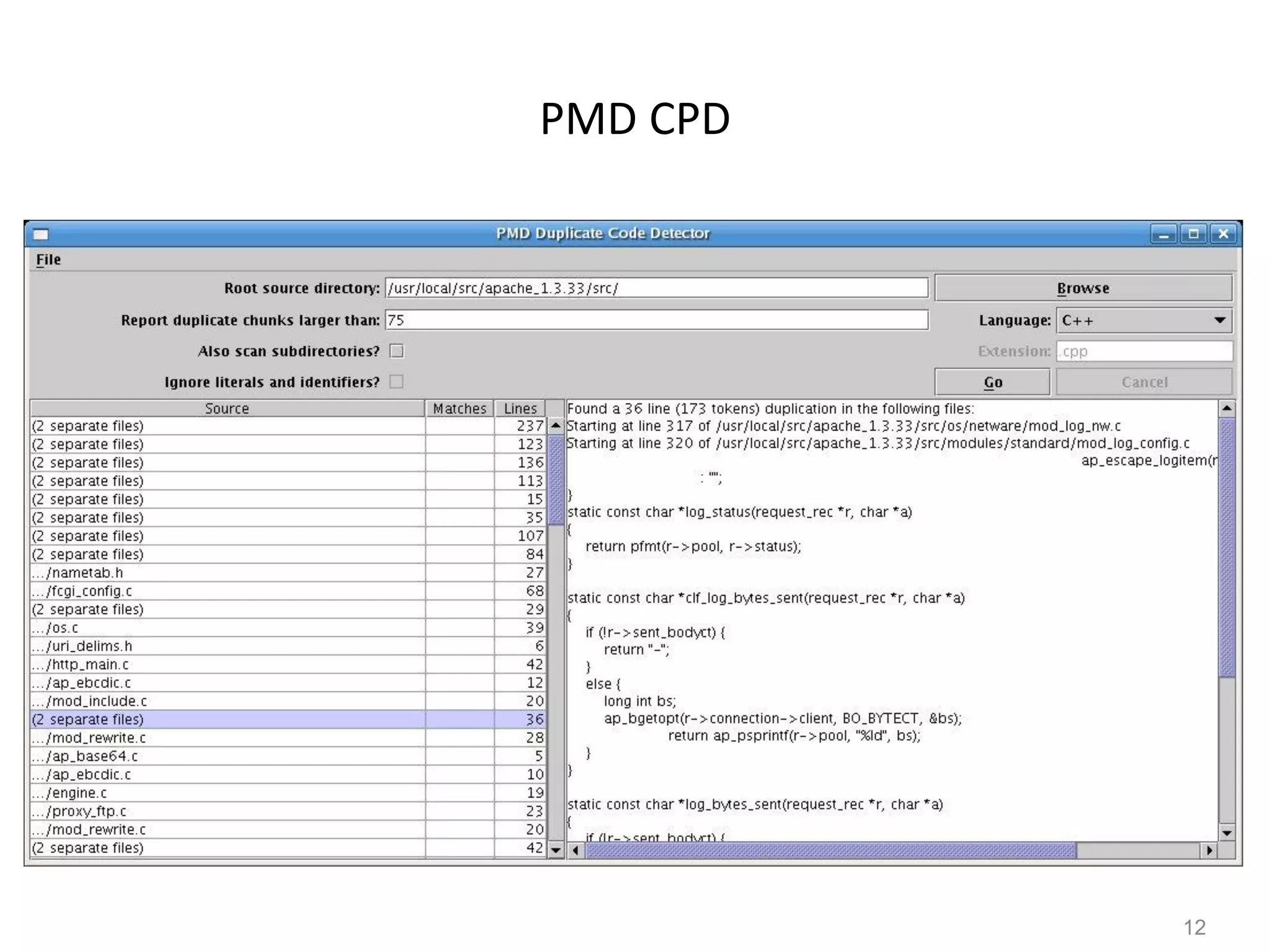Image resolution: width=1270 pixels, height=952 pixels.
Task: Toggle Ignore literals and identifiers checkbox
Action: tap(396, 382)
